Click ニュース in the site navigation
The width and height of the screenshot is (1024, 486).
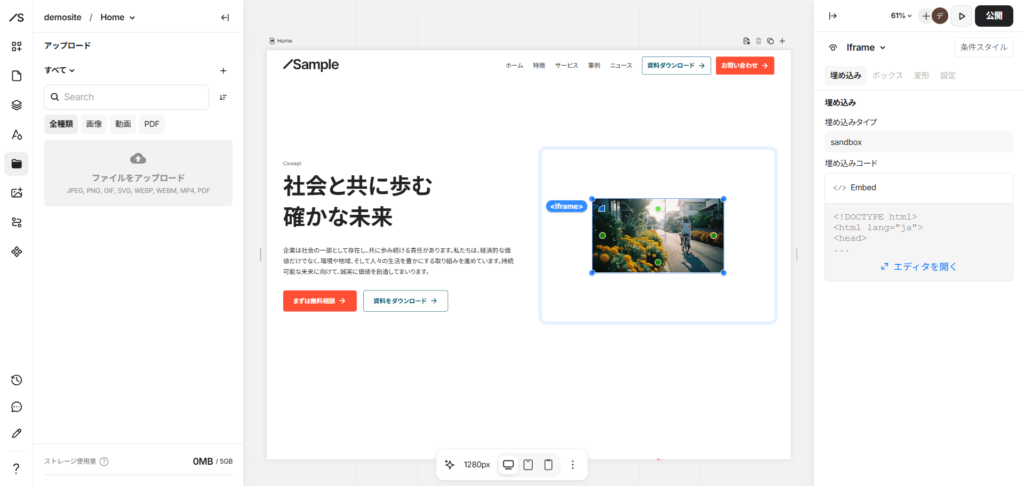pos(621,66)
